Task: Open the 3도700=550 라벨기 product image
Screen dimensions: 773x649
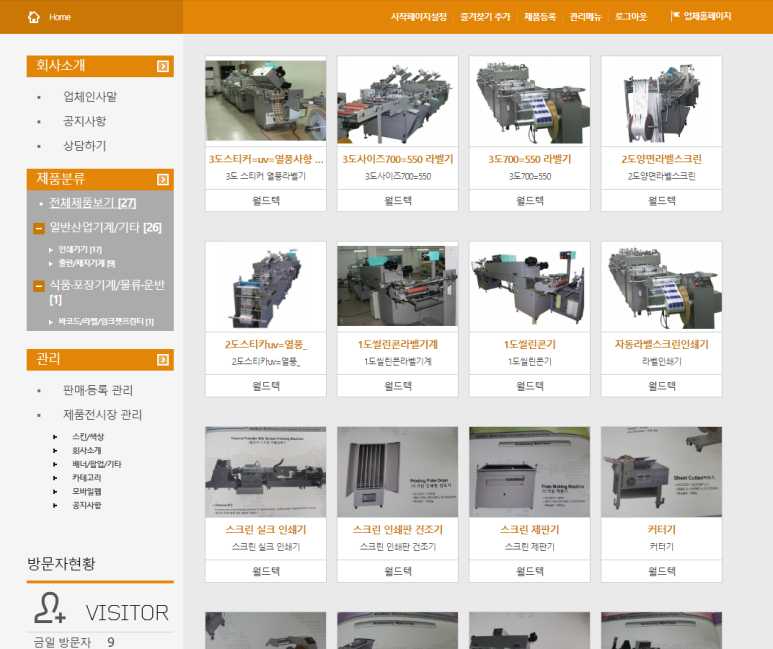Action: pyautogui.click(x=529, y=101)
